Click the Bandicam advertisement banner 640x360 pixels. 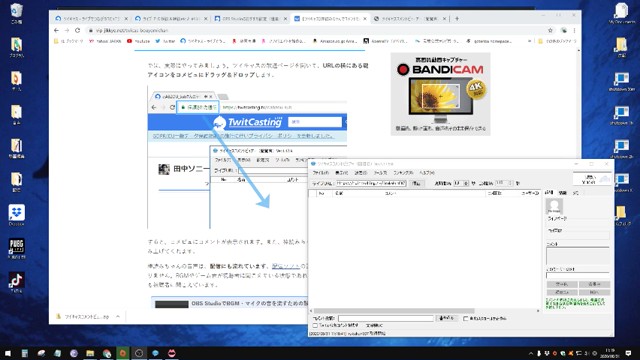[440, 94]
